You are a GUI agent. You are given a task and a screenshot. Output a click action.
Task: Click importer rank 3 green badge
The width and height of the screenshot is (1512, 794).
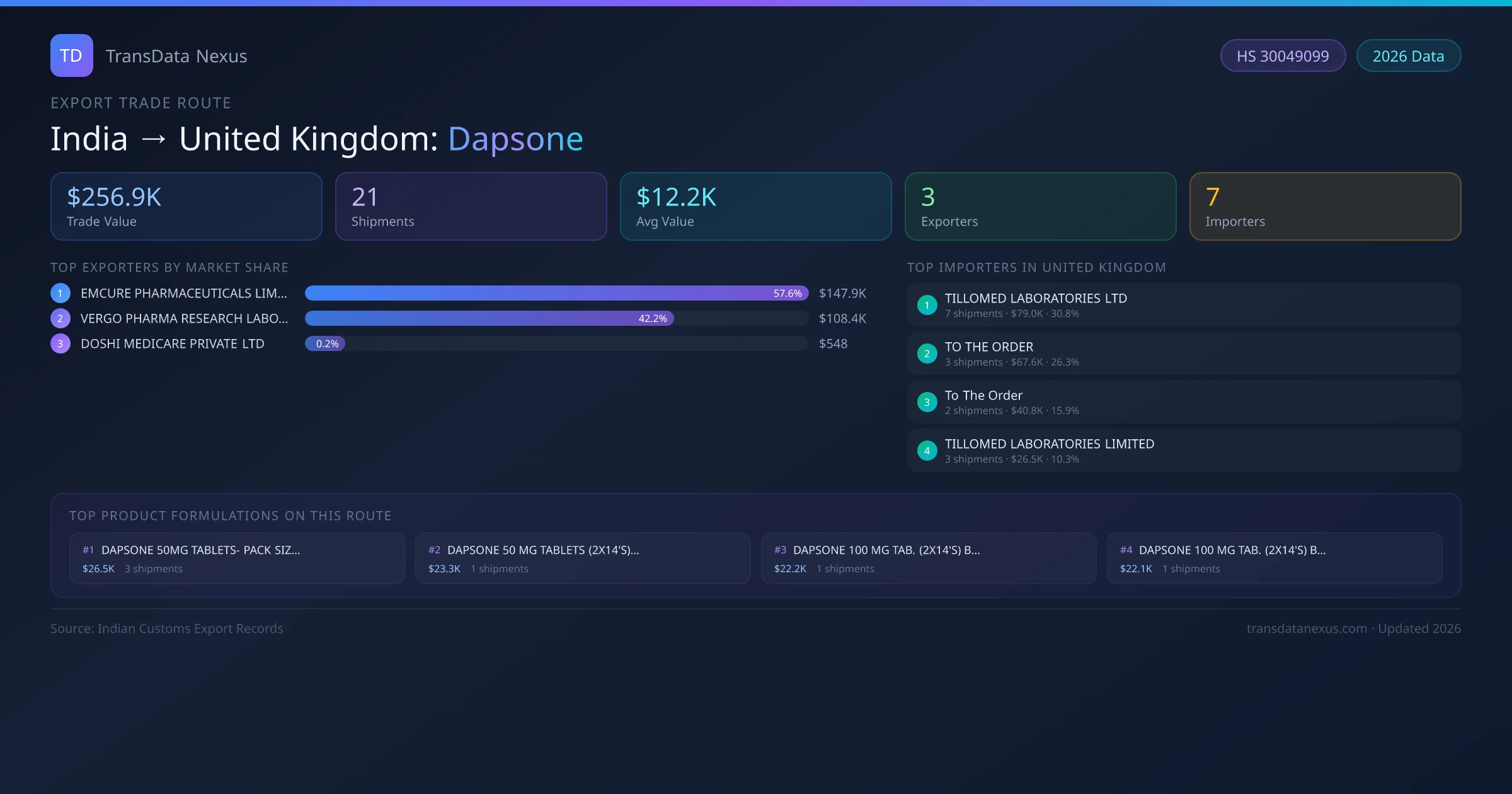927,402
